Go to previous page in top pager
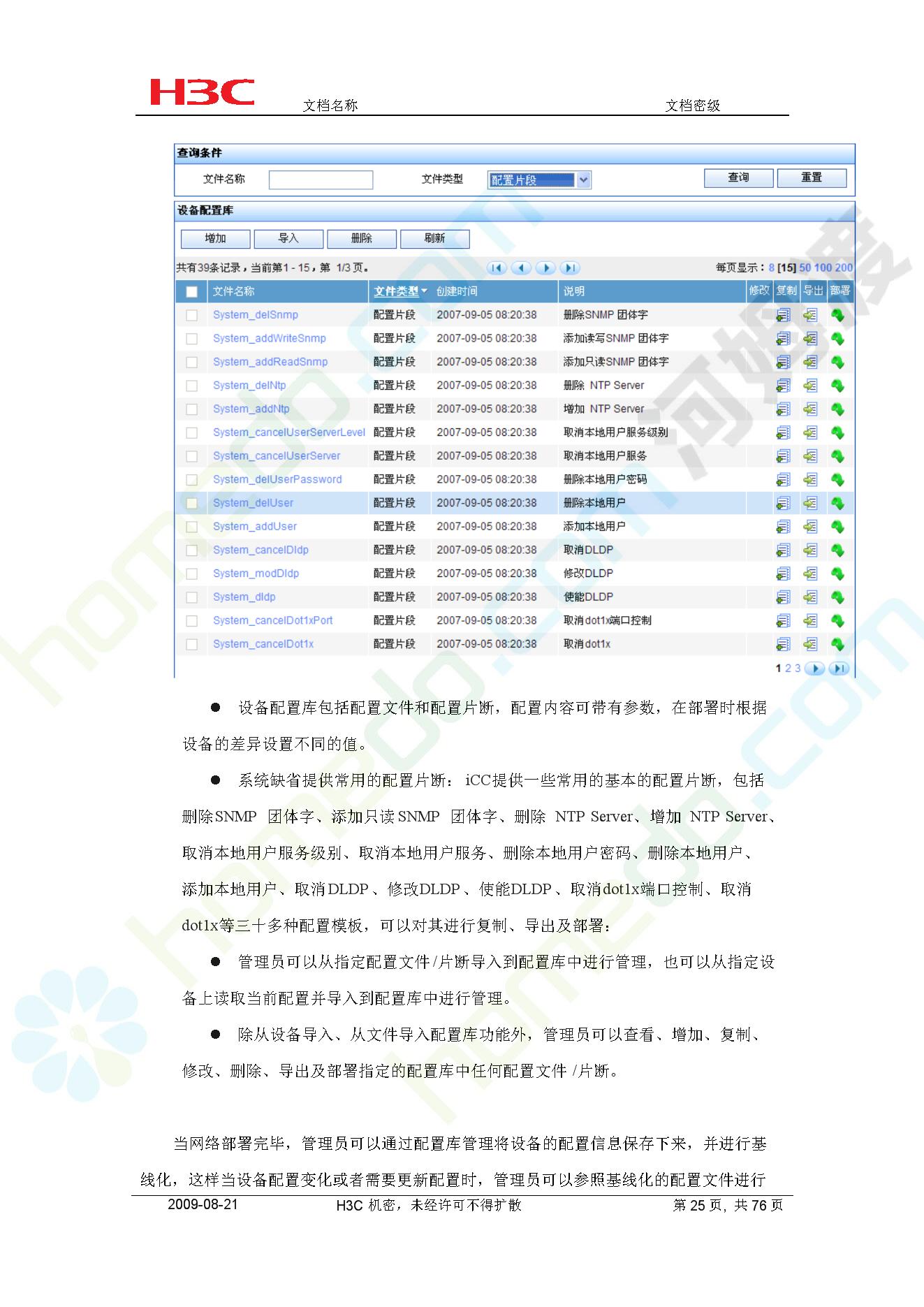 click(x=521, y=268)
